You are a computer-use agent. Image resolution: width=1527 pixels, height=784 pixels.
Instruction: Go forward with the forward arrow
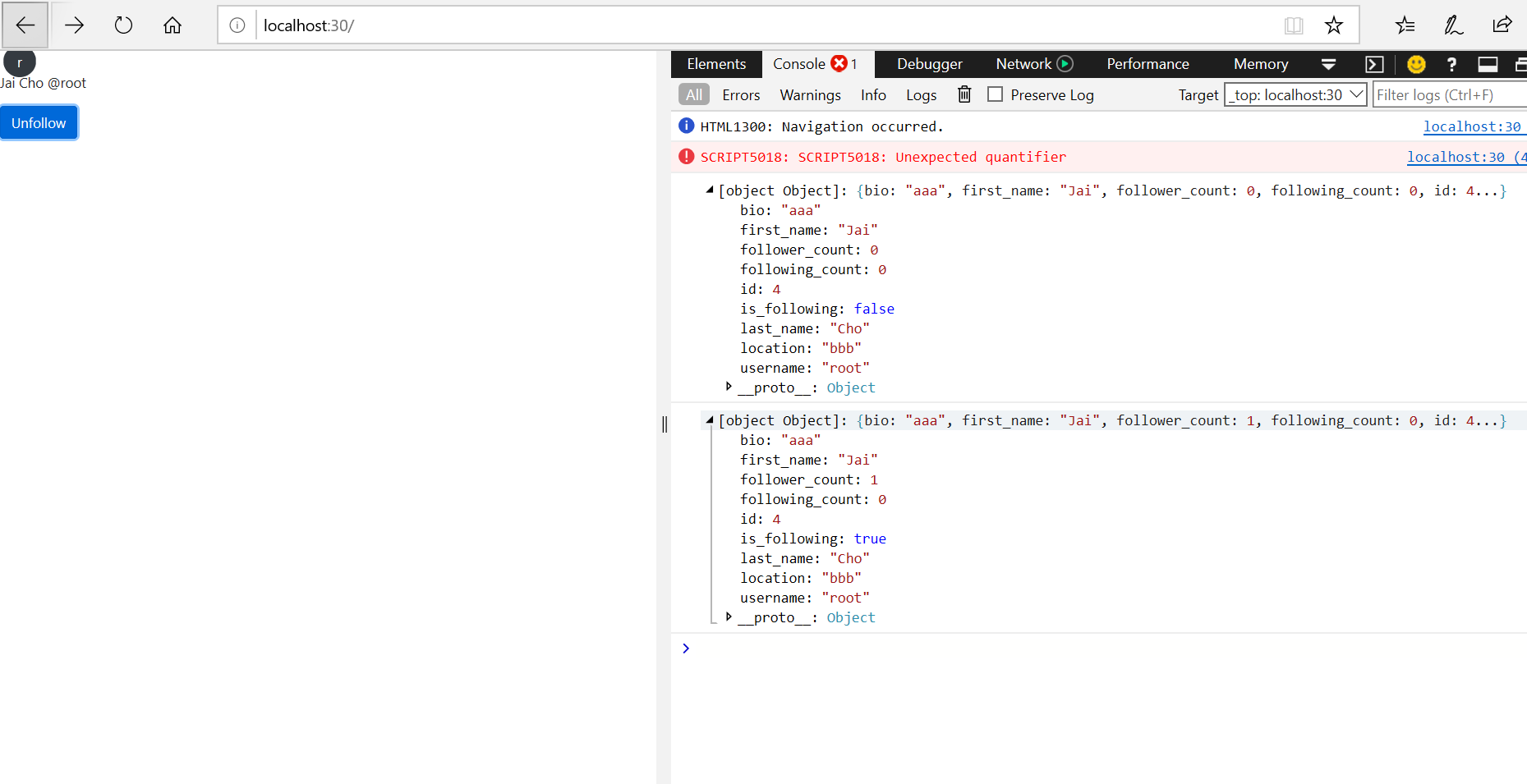pos(74,25)
